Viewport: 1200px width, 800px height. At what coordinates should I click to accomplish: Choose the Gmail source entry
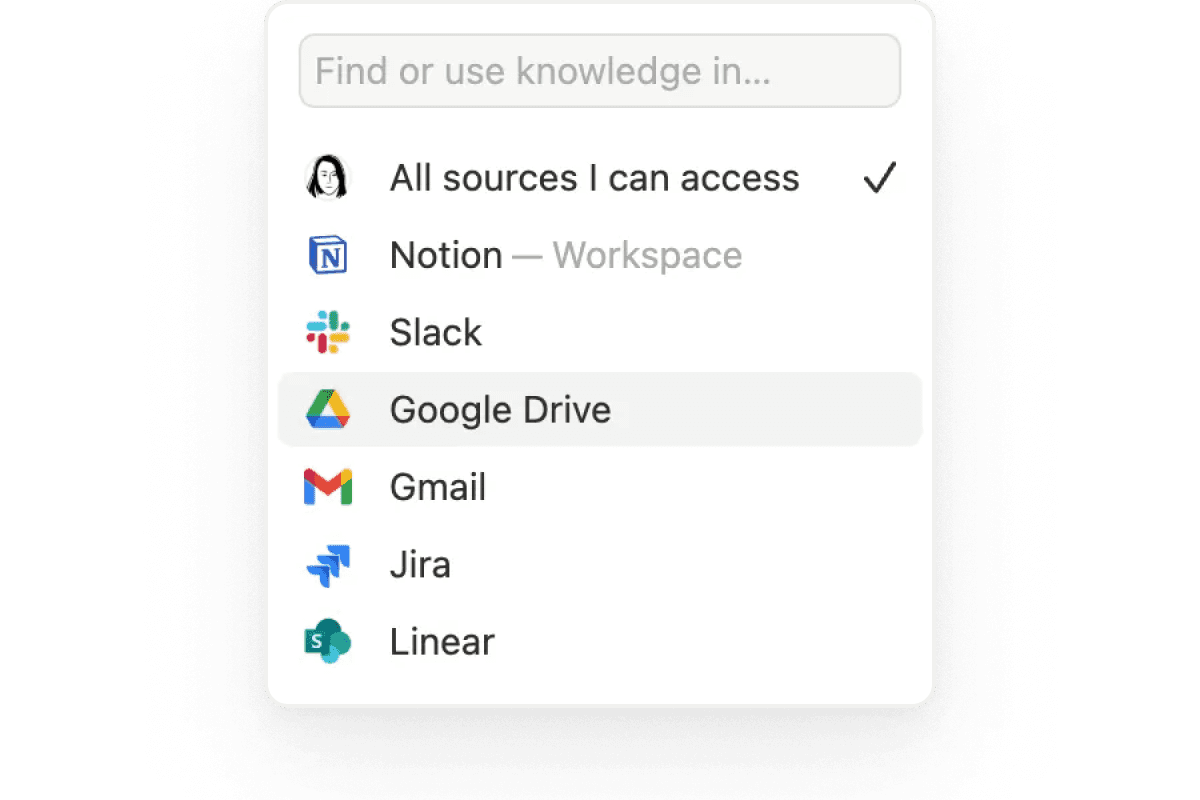point(438,488)
